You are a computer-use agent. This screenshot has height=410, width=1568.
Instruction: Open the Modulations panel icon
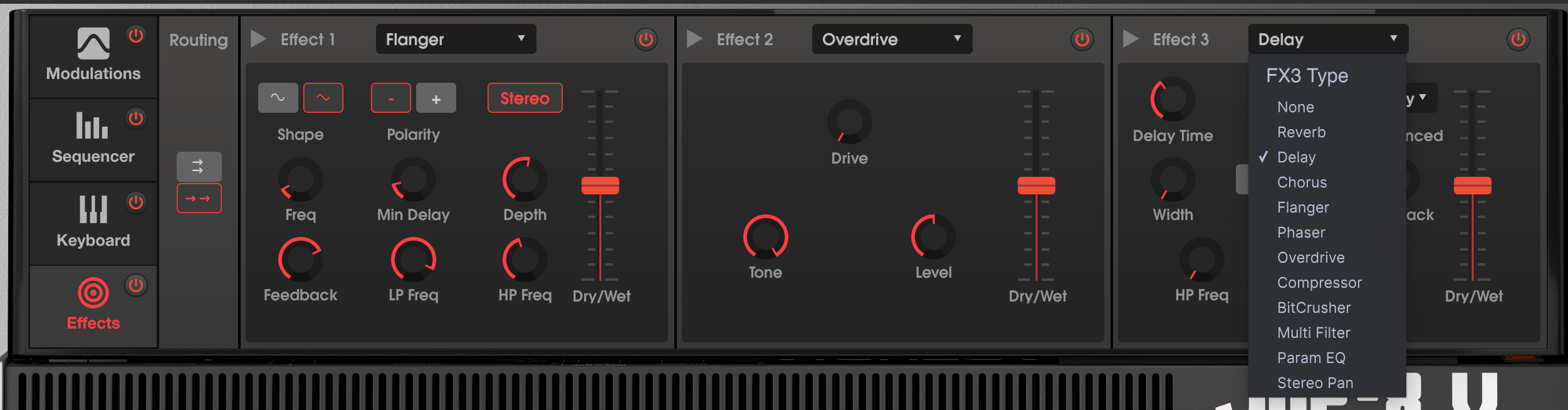point(93,43)
